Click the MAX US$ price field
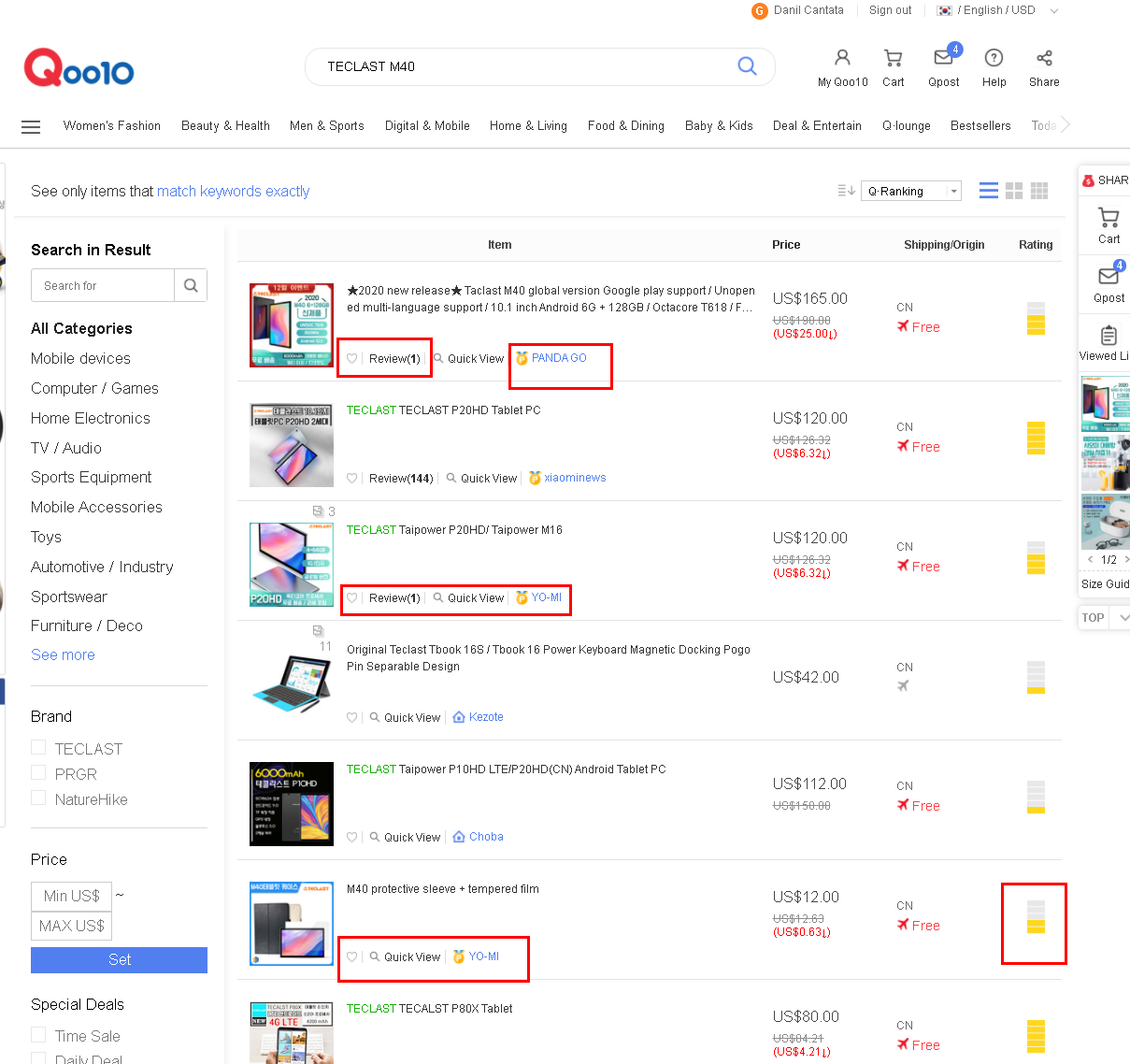Viewport: 1130px width, 1064px height. (x=71, y=926)
